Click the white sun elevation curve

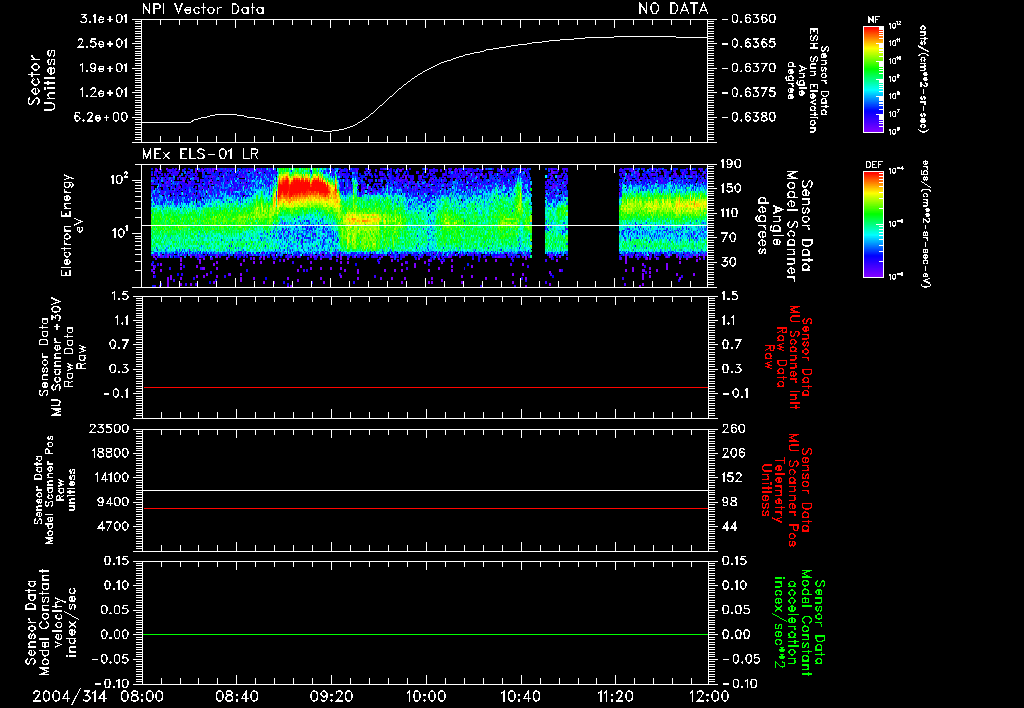[424, 71]
